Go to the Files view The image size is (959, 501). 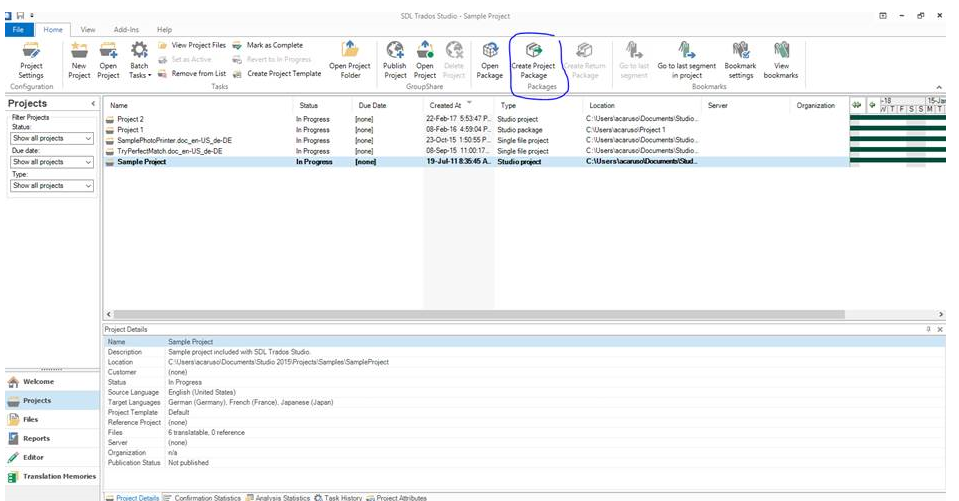click(52, 420)
